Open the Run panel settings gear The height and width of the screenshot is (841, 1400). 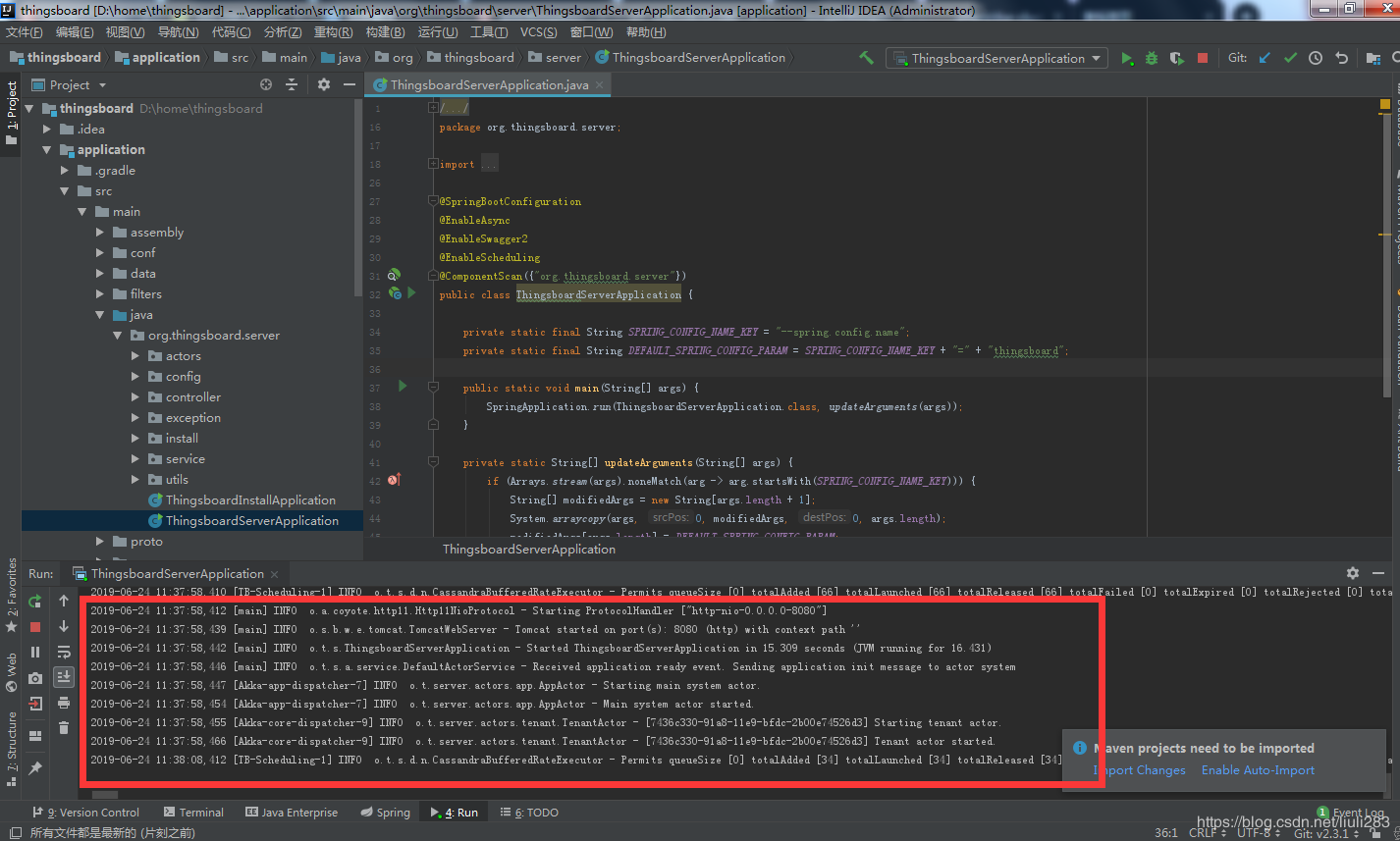point(1353,573)
